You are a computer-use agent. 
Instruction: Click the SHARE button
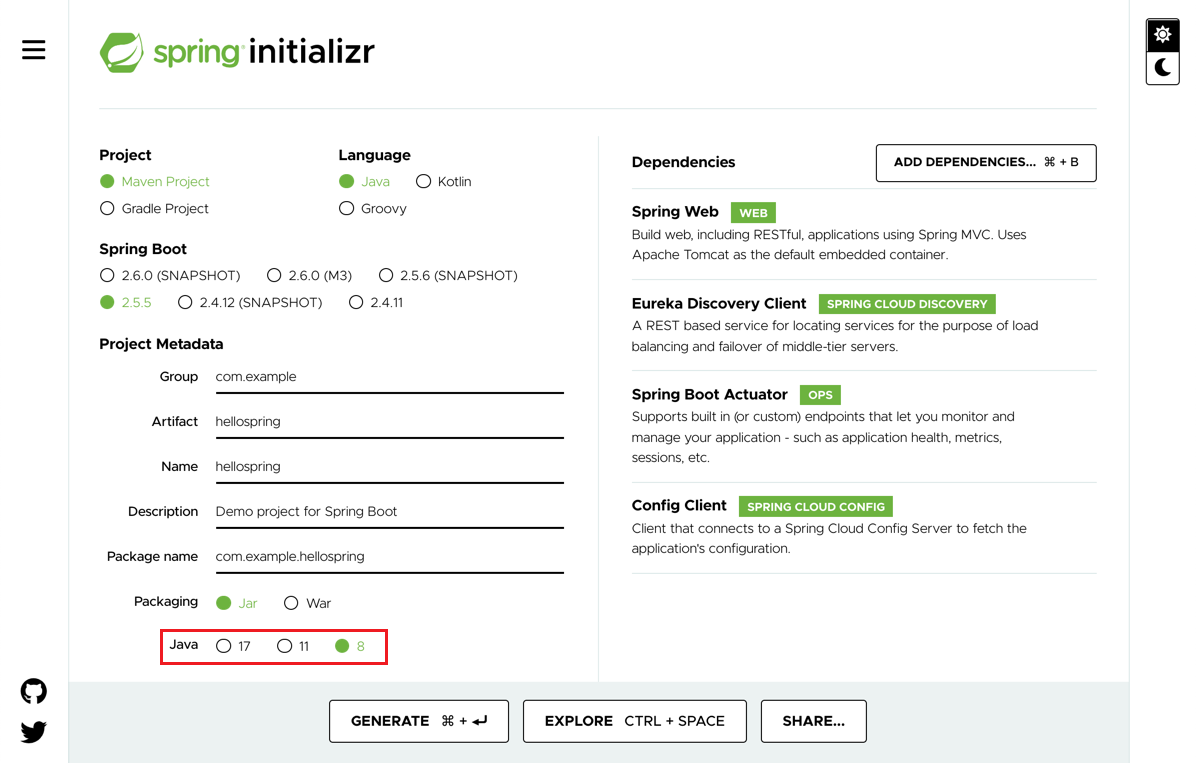[x=813, y=720]
